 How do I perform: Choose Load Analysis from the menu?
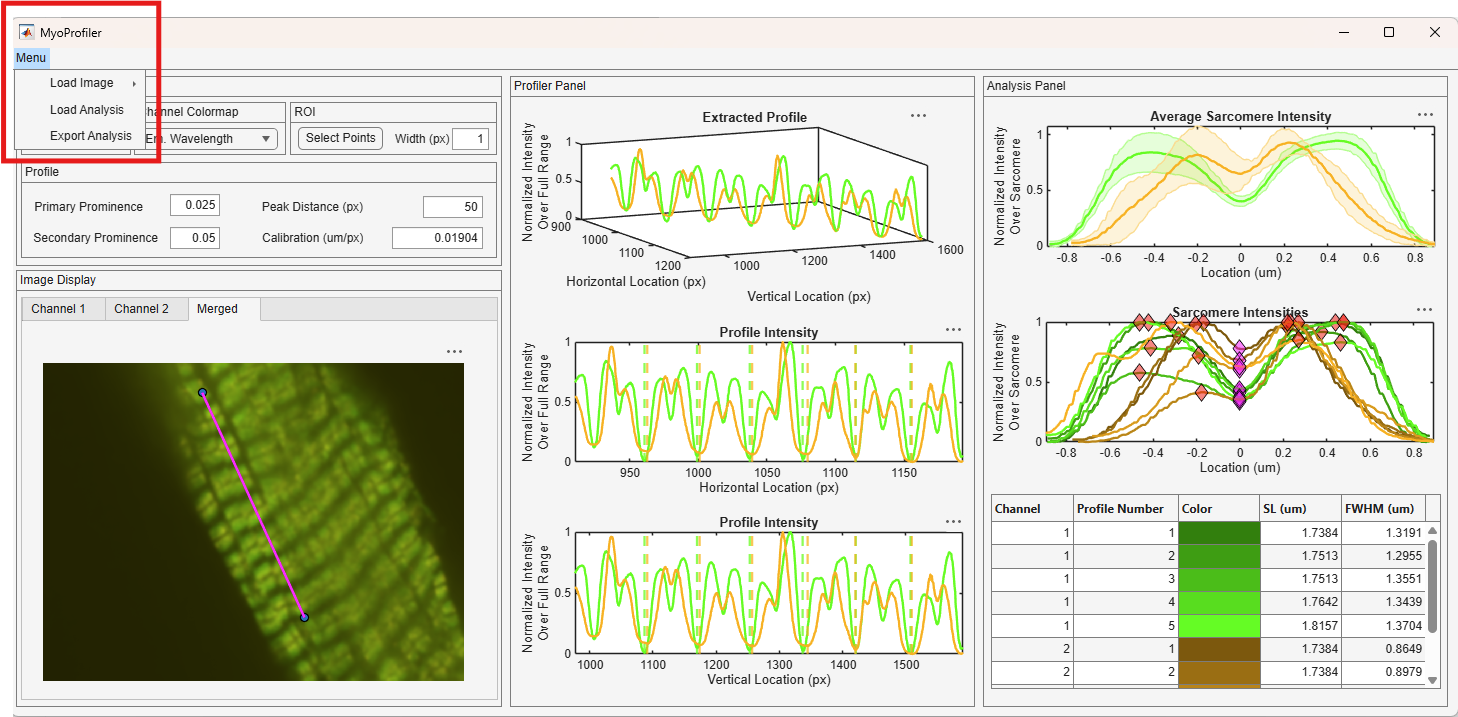[81, 110]
